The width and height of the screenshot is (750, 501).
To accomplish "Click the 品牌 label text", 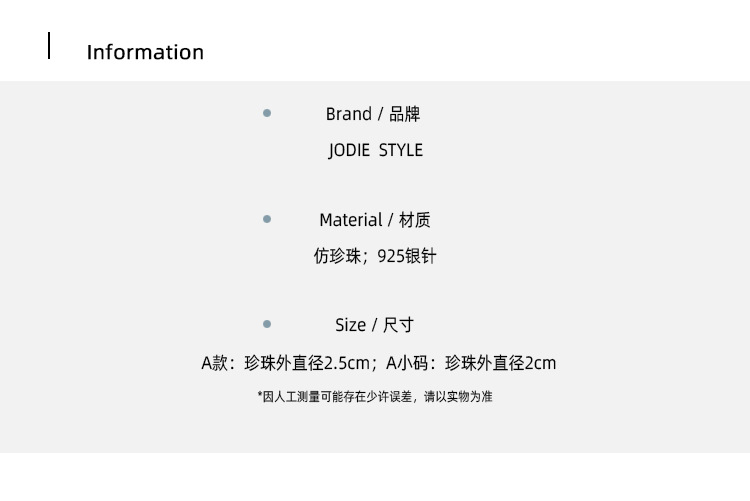I will pyautogui.click(x=406, y=114).
